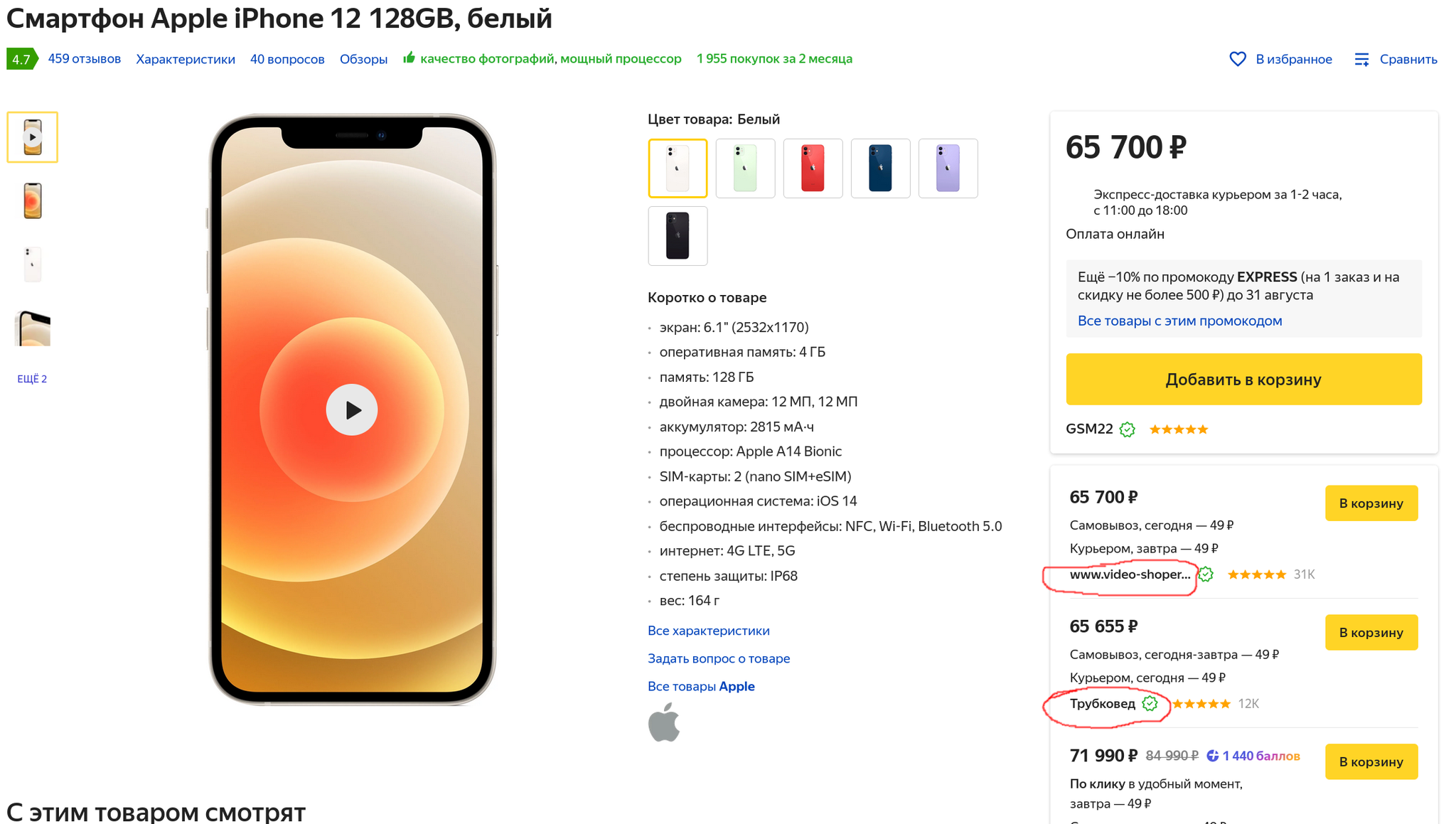Open the "Характеристики" tab link
Viewport: 1456px width, 824px height.
click(x=186, y=59)
